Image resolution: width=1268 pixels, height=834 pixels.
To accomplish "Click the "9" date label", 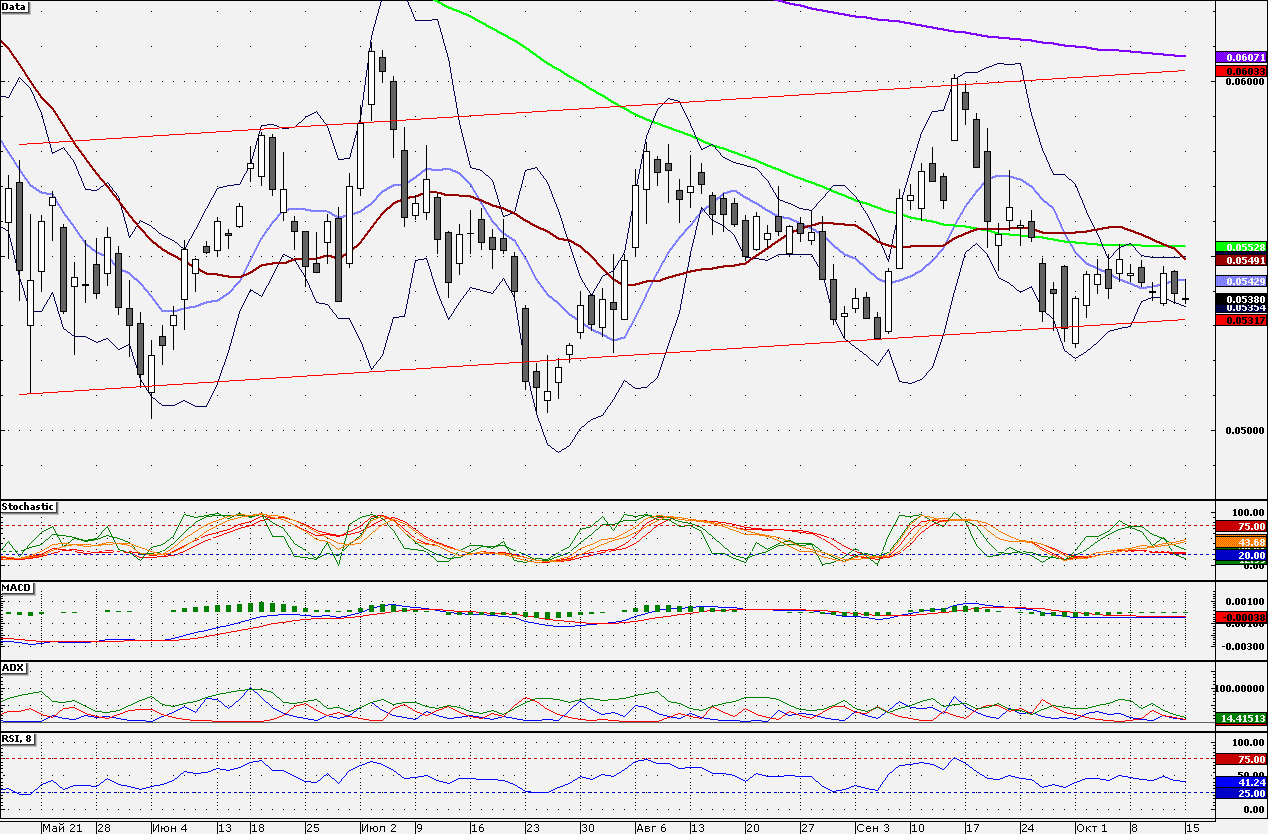I will click(421, 828).
